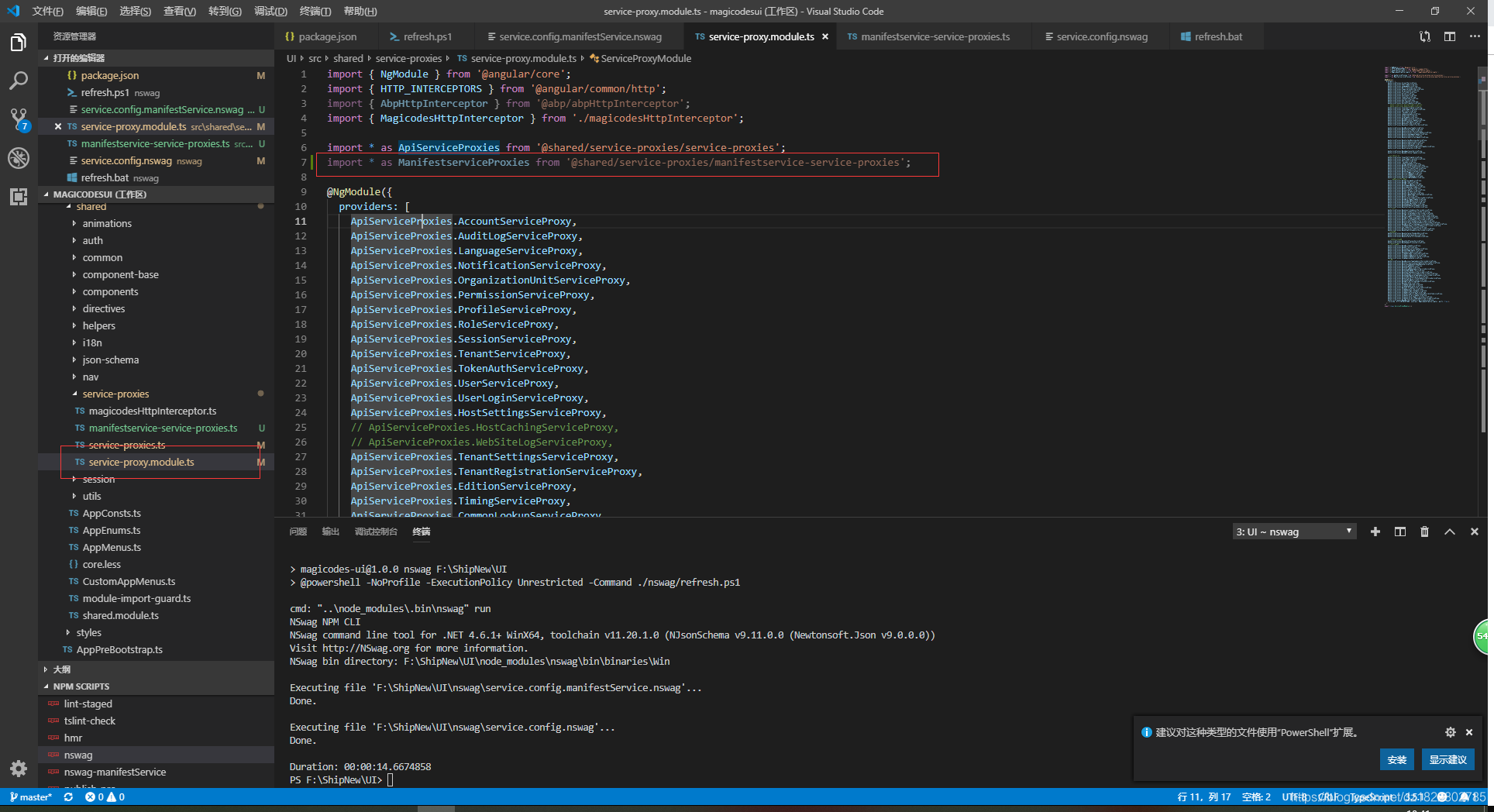Open the Manage gear in activity bar
Screen dimensions: 1494x812
(x=19, y=768)
